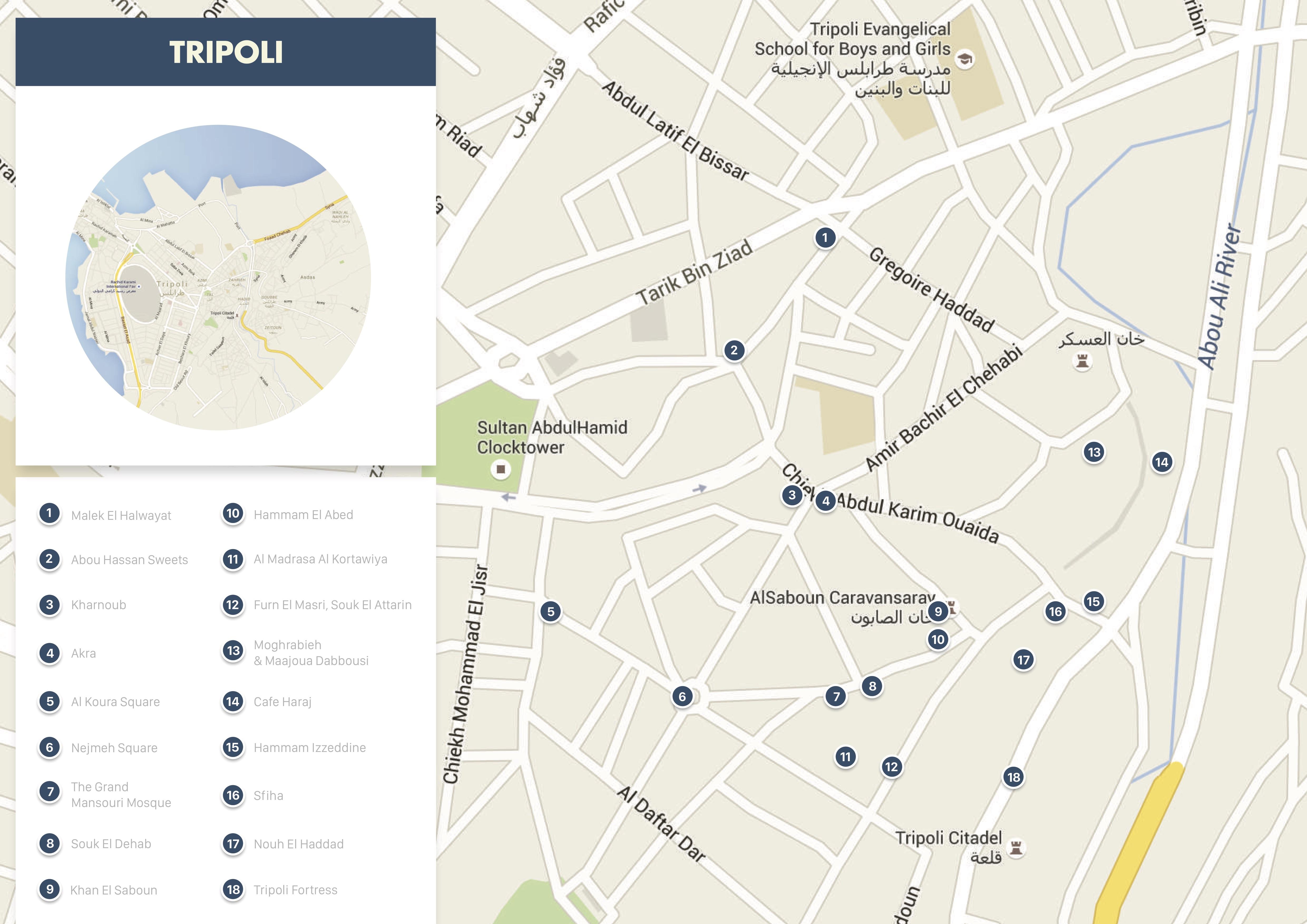Image resolution: width=1307 pixels, height=924 pixels.
Task: Click Furn El Masri, Souk El Attarin entry
Action: point(333,605)
